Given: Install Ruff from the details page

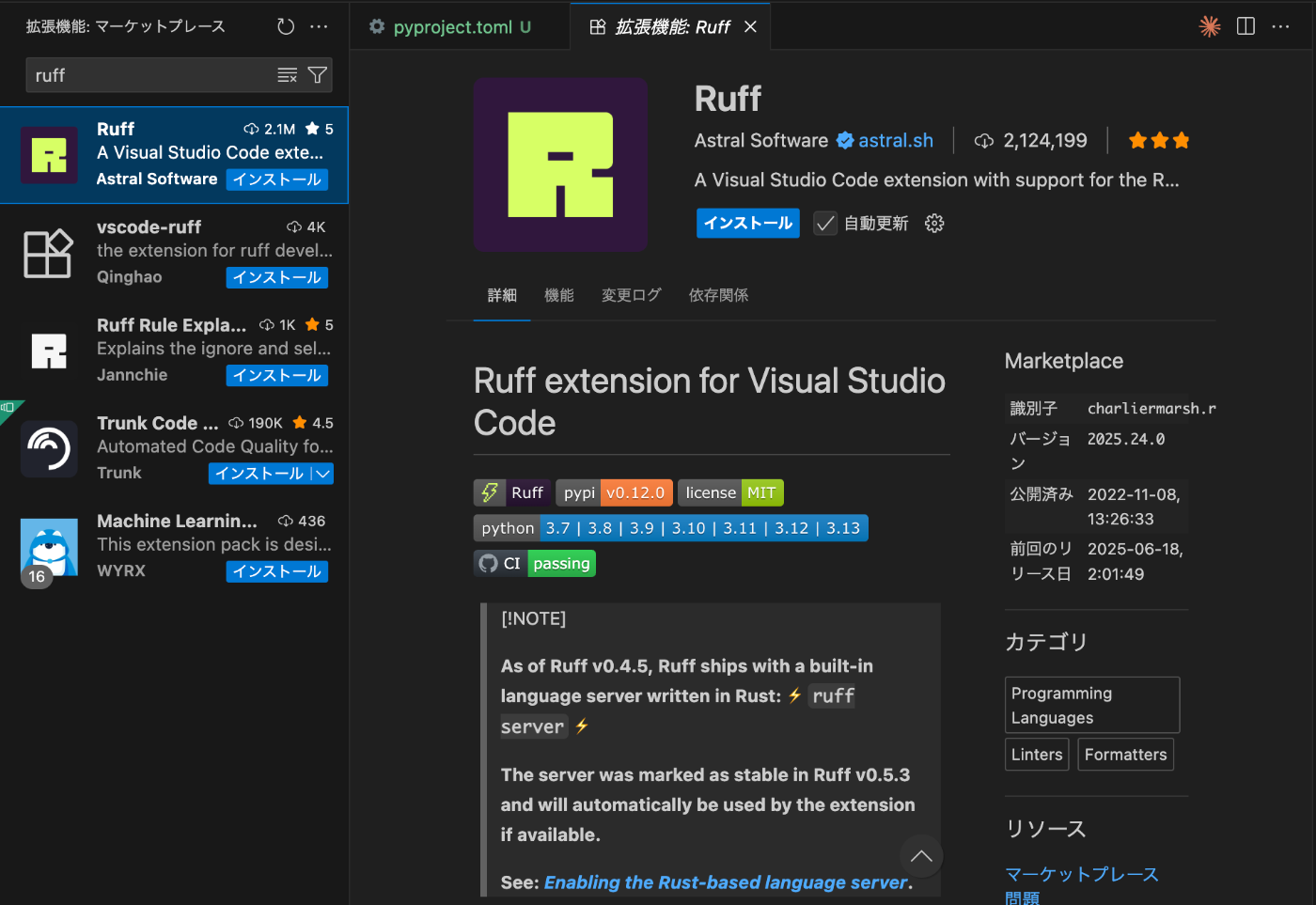Looking at the screenshot, I should pos(748,223).
